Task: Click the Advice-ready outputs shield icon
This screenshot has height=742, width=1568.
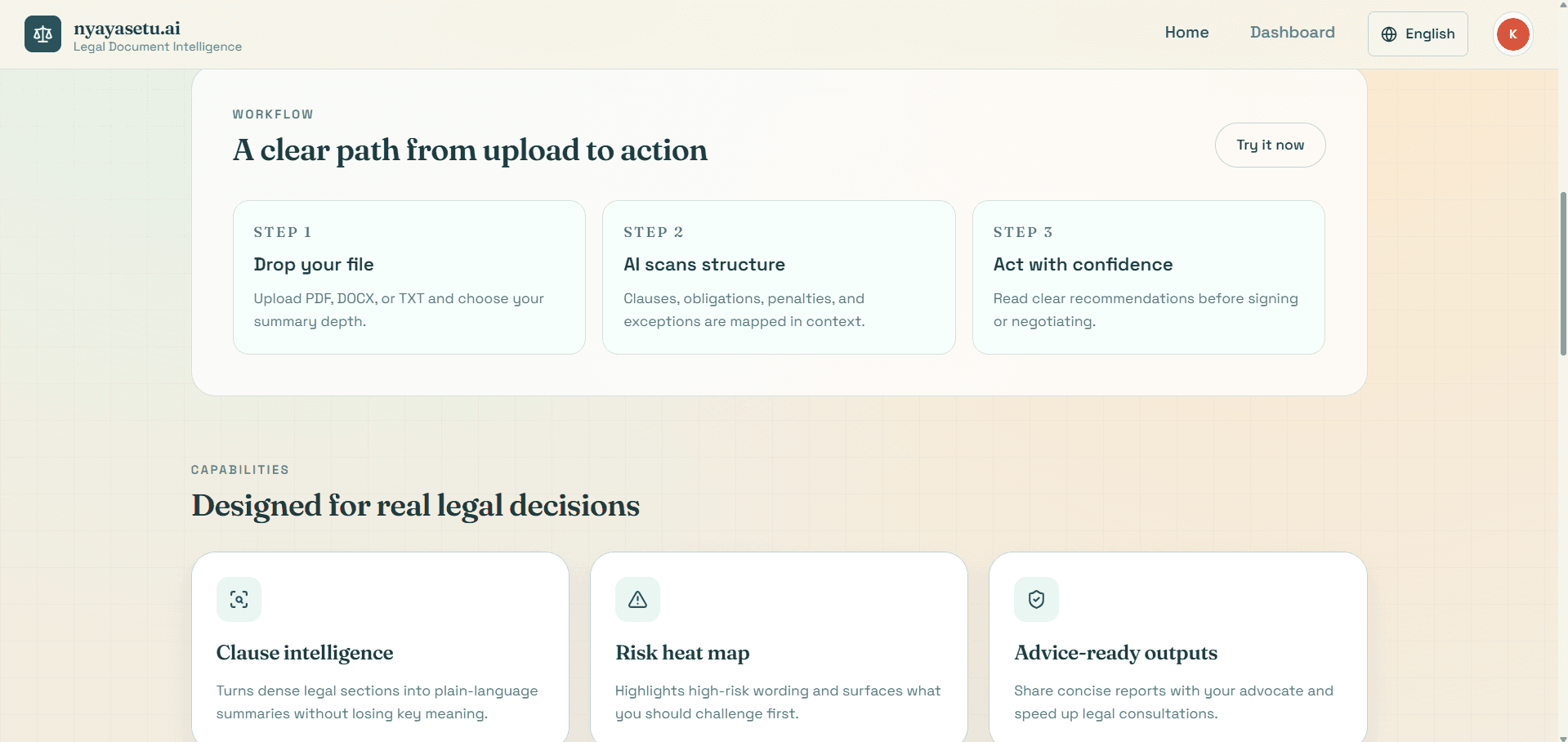Action: [1036, 600]
